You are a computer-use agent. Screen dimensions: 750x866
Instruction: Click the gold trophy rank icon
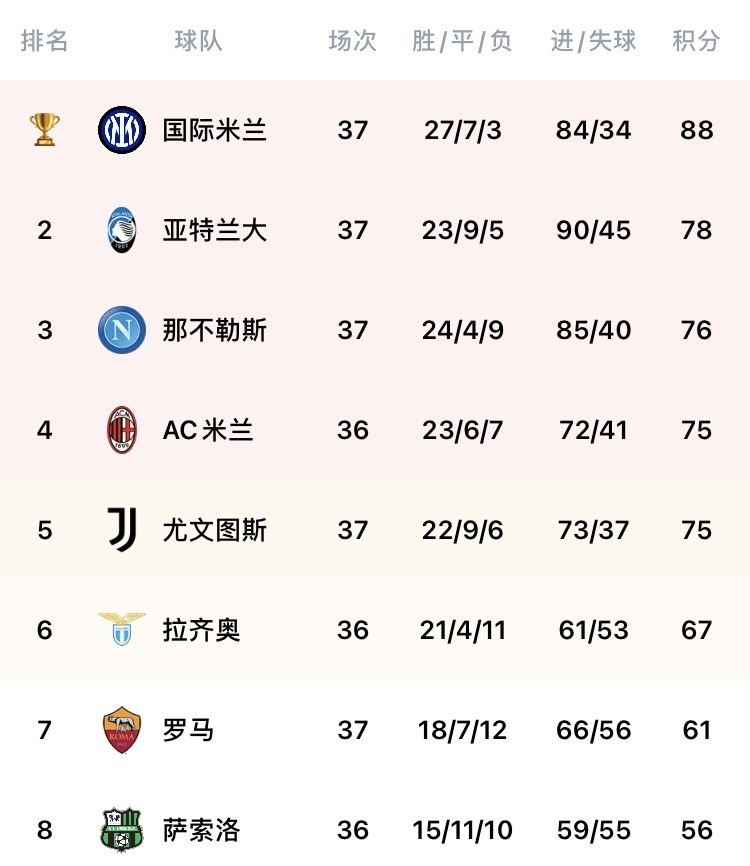45,130
